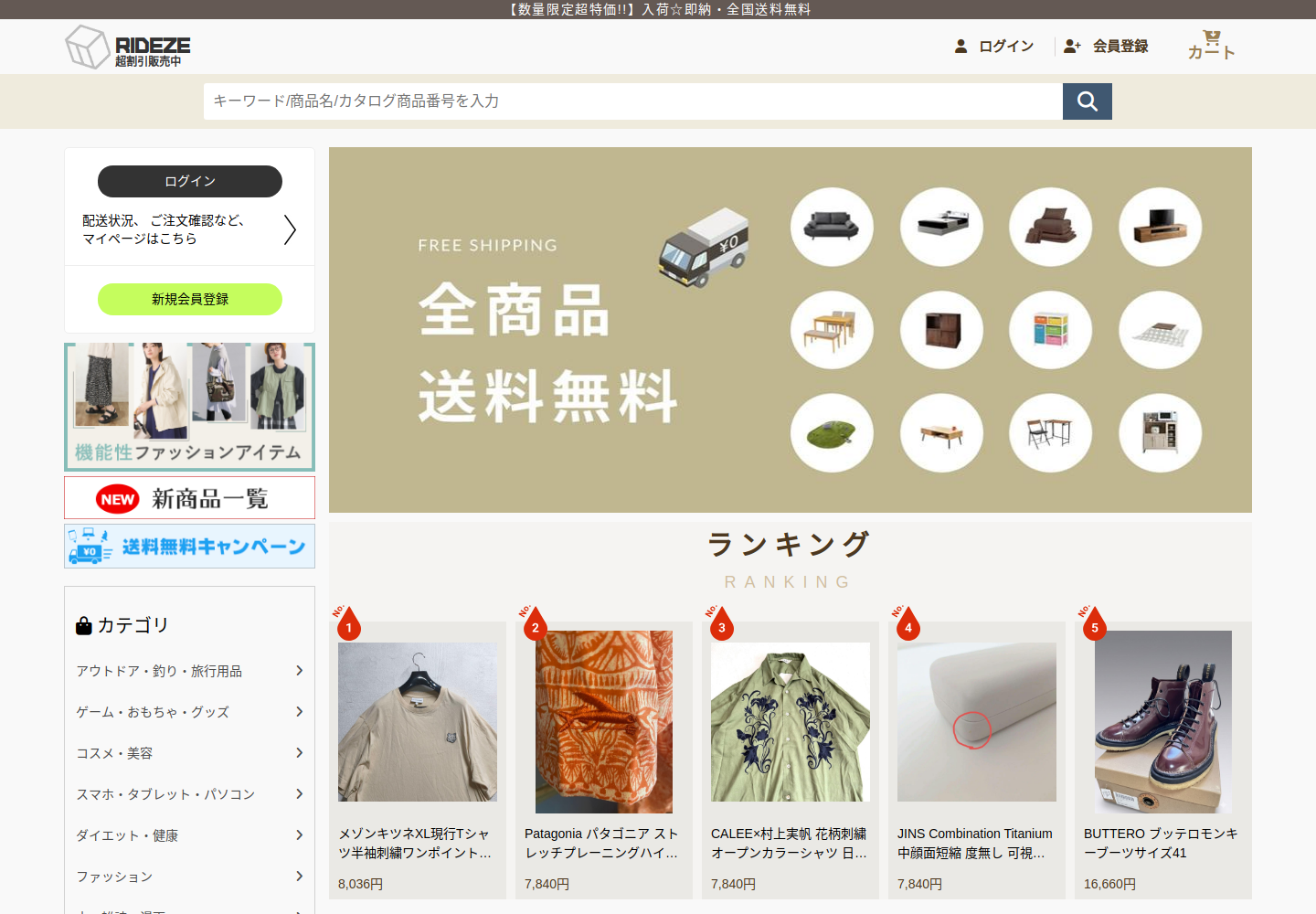This screenshot has width=1316, height=914.
Task: Select the kitchen rack circle icon
Action: tap(1161, 433)
